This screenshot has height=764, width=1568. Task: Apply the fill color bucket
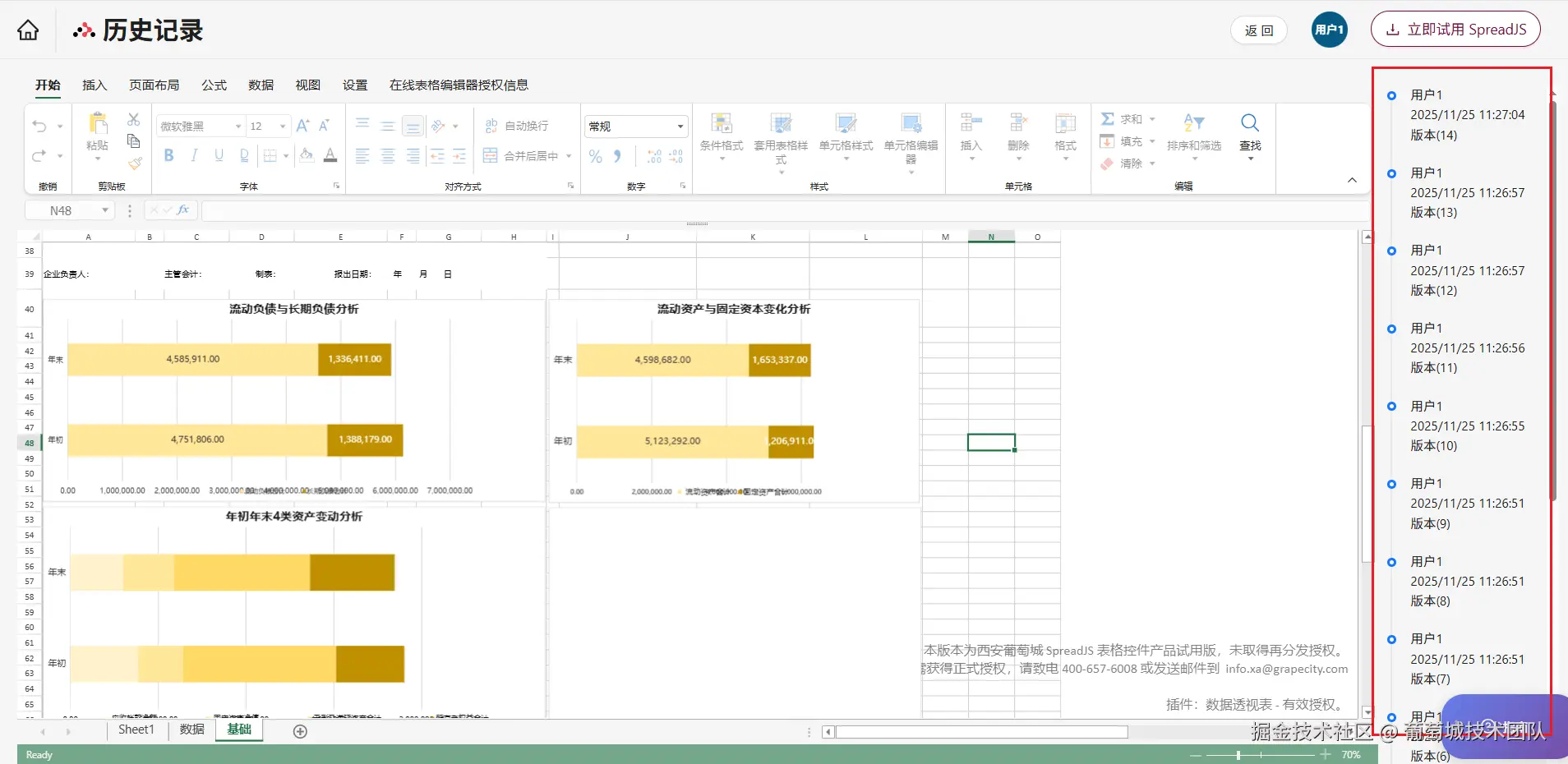click(x=307, y=154)
